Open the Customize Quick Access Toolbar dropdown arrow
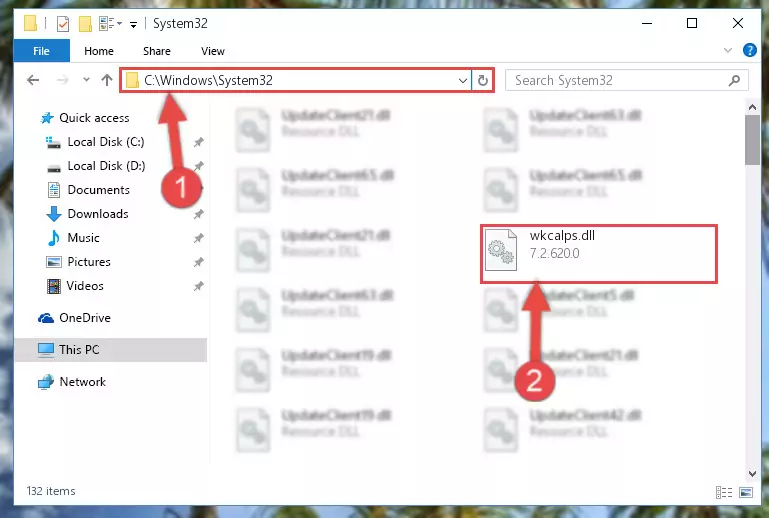This screenshot has height=518, width=769. 133,25
